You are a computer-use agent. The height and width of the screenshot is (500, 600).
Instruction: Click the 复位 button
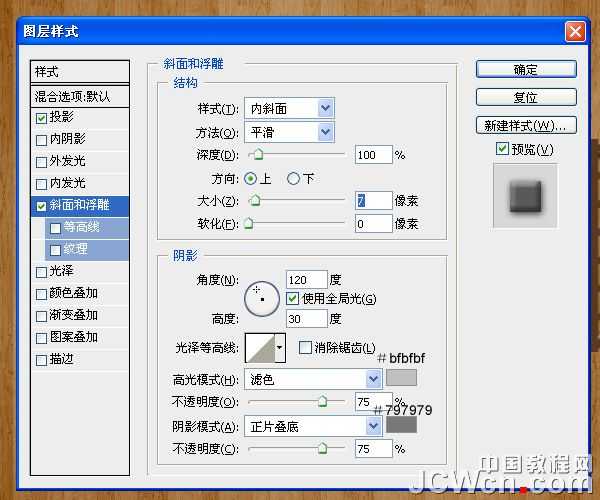click(x=526, y=97)
